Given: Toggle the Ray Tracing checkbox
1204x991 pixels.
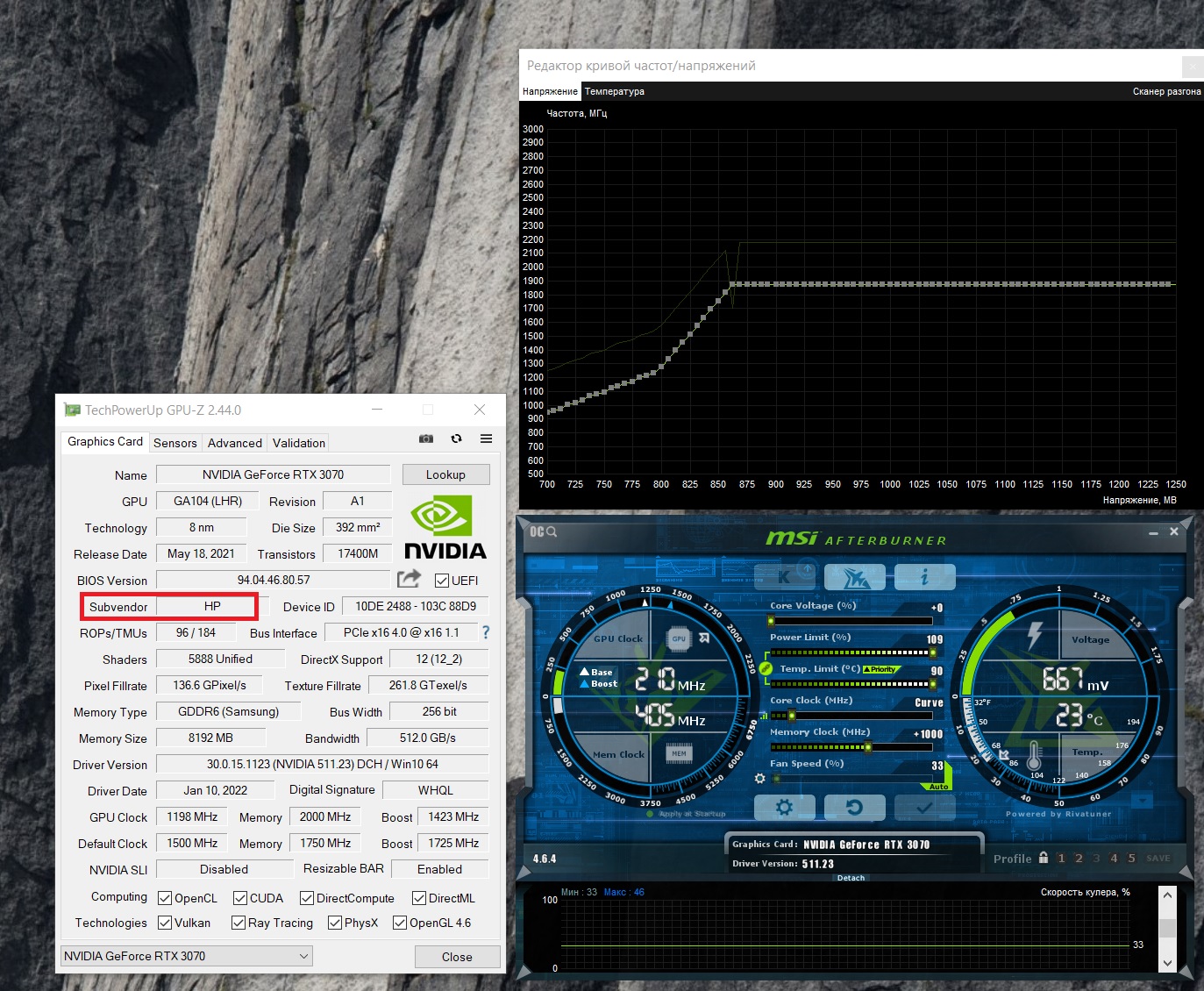Looking at the screenshot, I should point(239,923).
